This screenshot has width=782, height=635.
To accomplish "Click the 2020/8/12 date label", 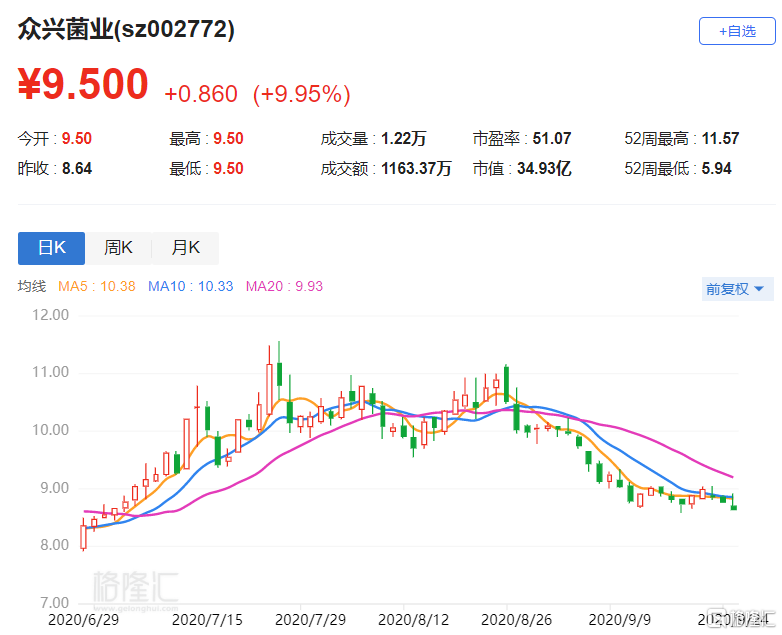I will tap(413, 620).
